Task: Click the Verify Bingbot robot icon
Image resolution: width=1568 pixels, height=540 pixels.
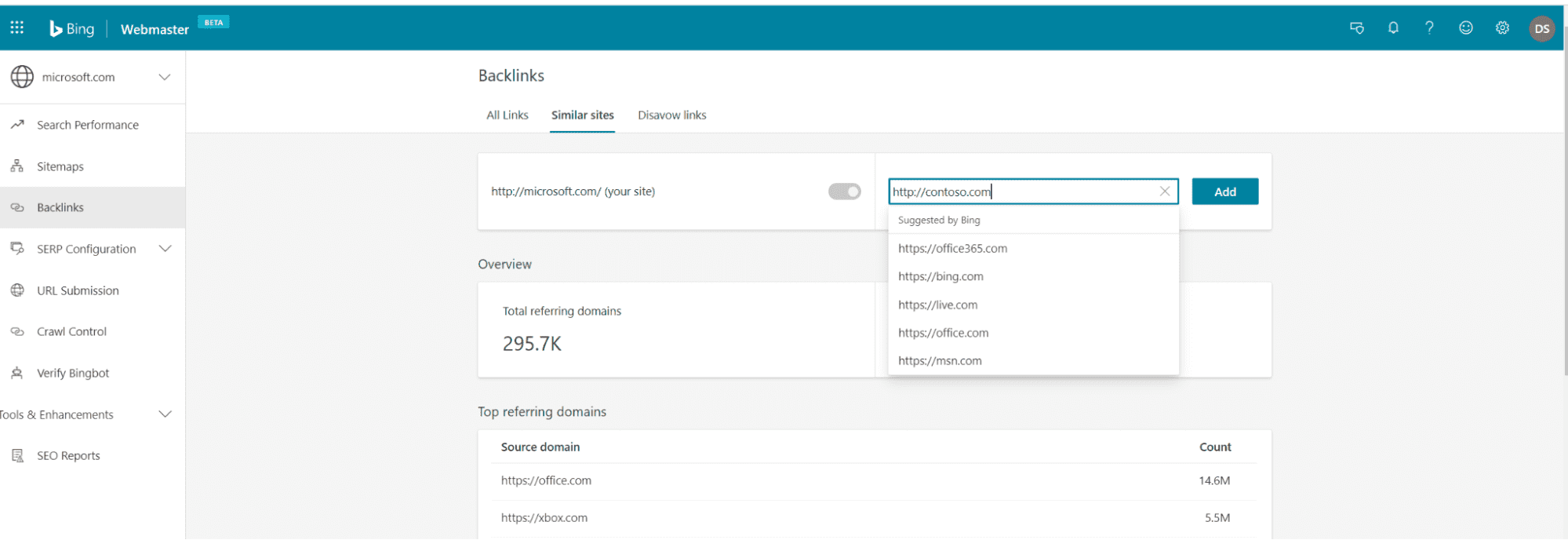Action: pyautogui.click(x=17, y=373)
